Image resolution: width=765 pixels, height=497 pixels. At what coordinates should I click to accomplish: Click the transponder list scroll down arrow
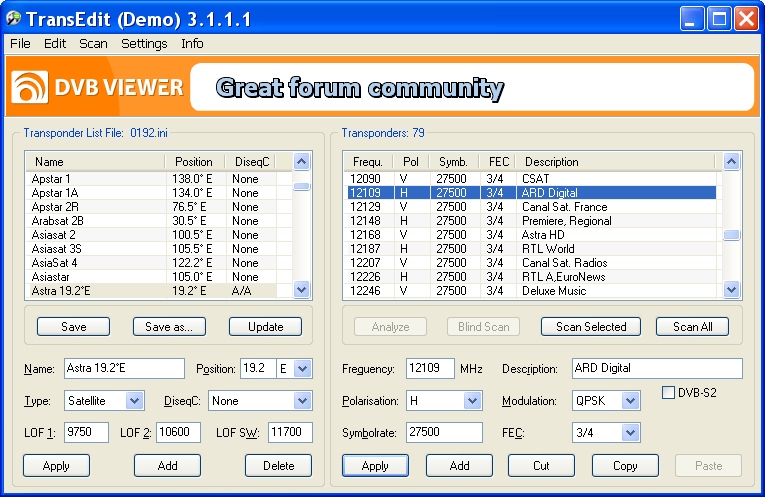point(731,290)
